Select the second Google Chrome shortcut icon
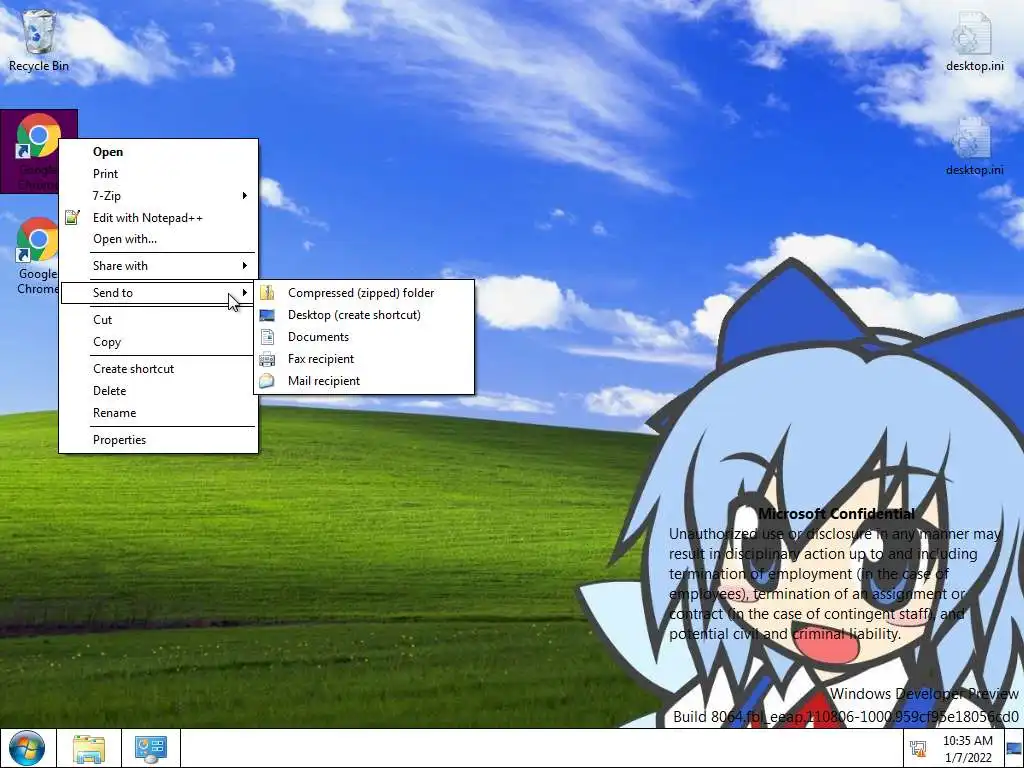The height and width of the screenshot is (768, 1024). pyautogui.click(x=37, y=255)
